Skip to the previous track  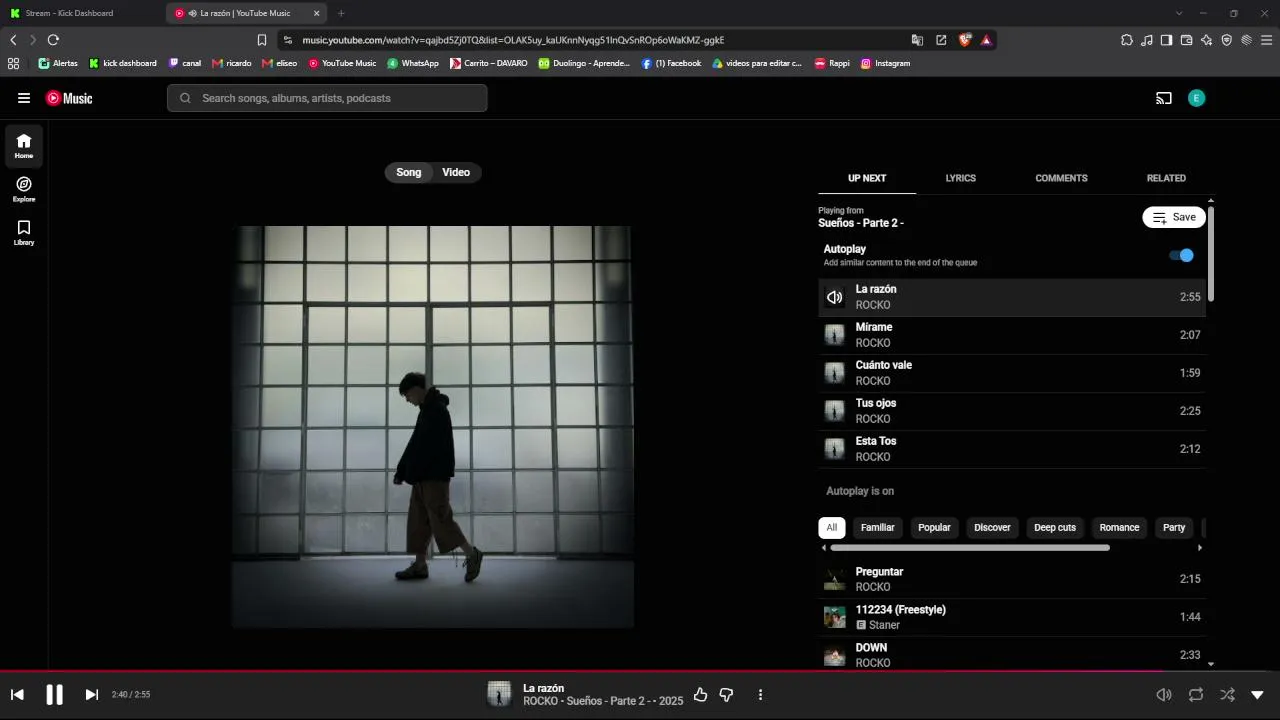click(17, 695)
